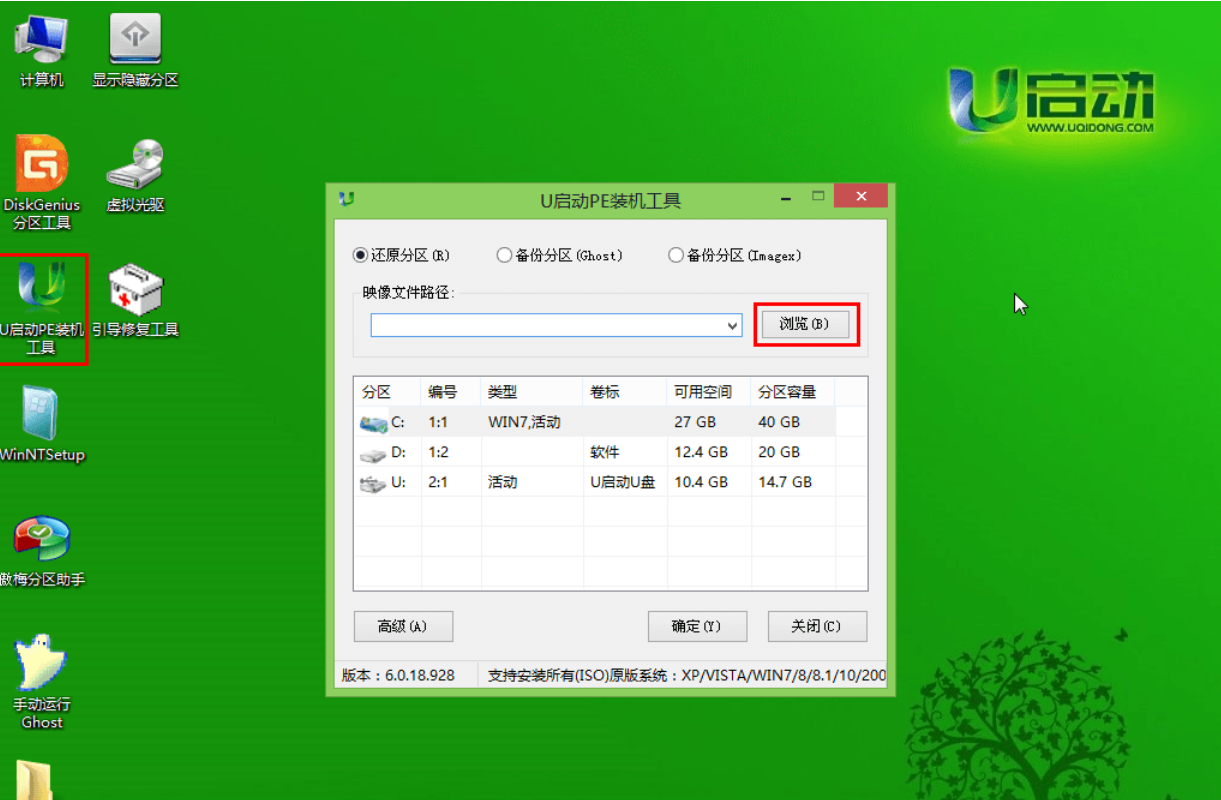Select the D: 软件 partition row

coord(595,452)
